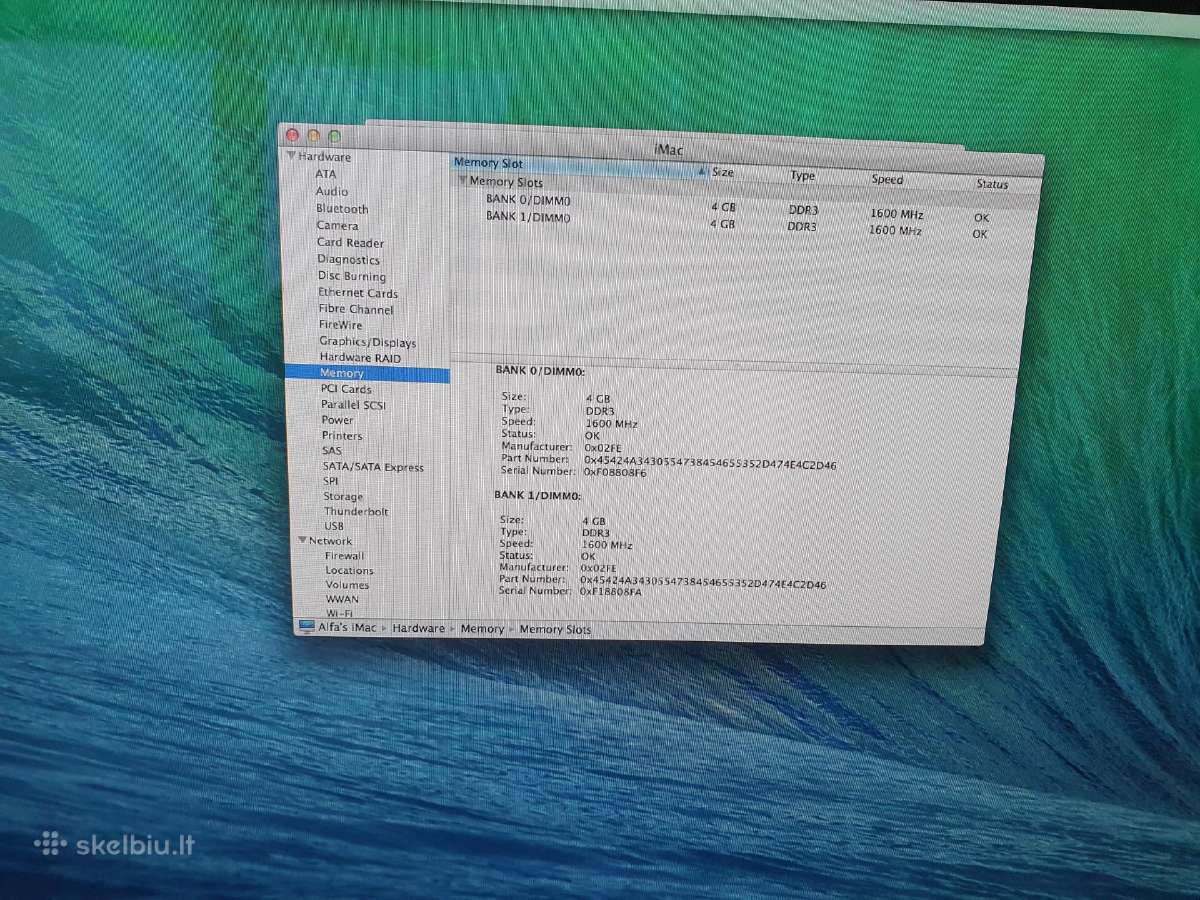Open USB hardware info
Image resolution: width=1200 pixels, height=900 pixels.
click(x=334, y=526)
